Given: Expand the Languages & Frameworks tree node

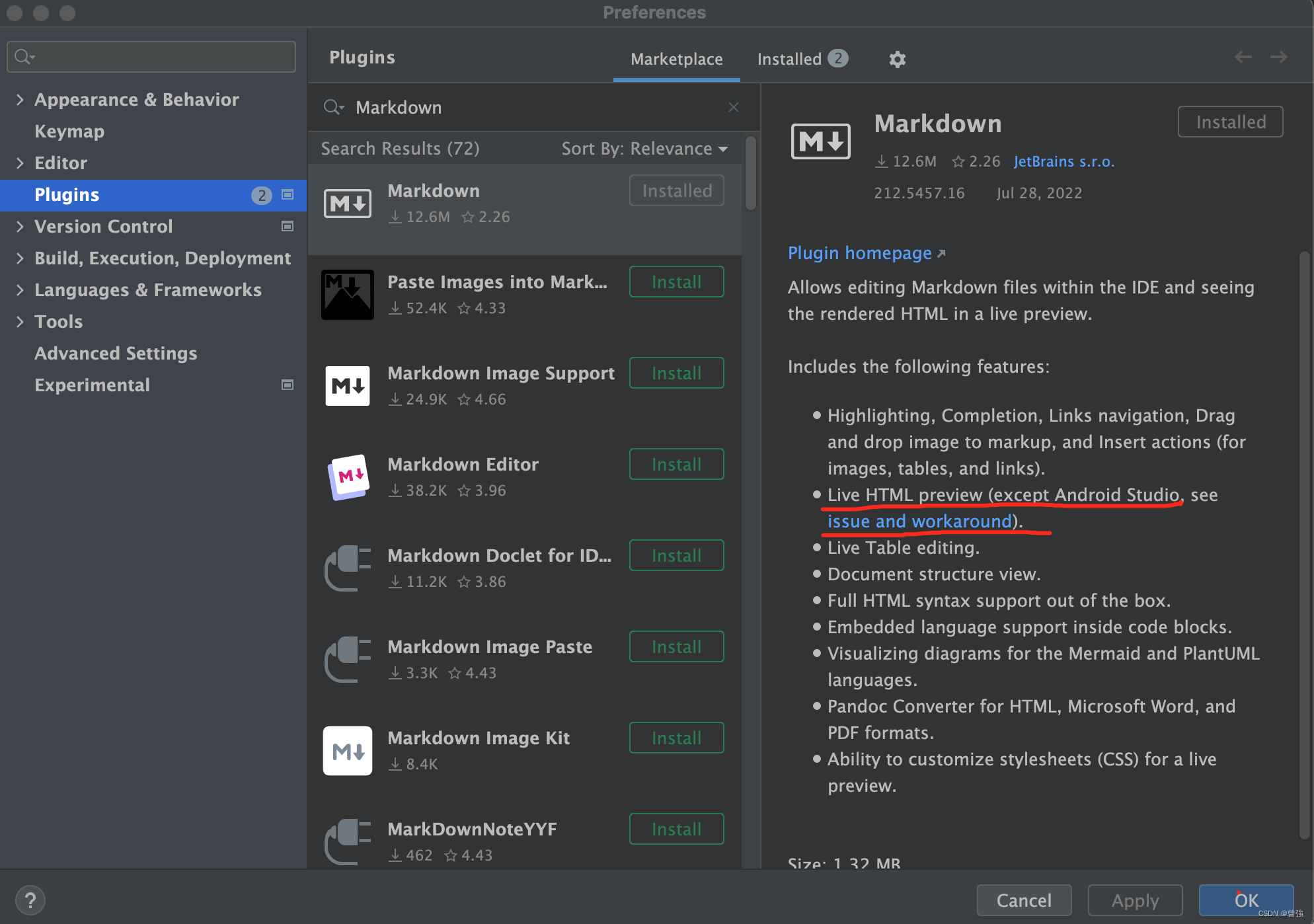Looking at the screenshot, I should click(x=20, y=289).
